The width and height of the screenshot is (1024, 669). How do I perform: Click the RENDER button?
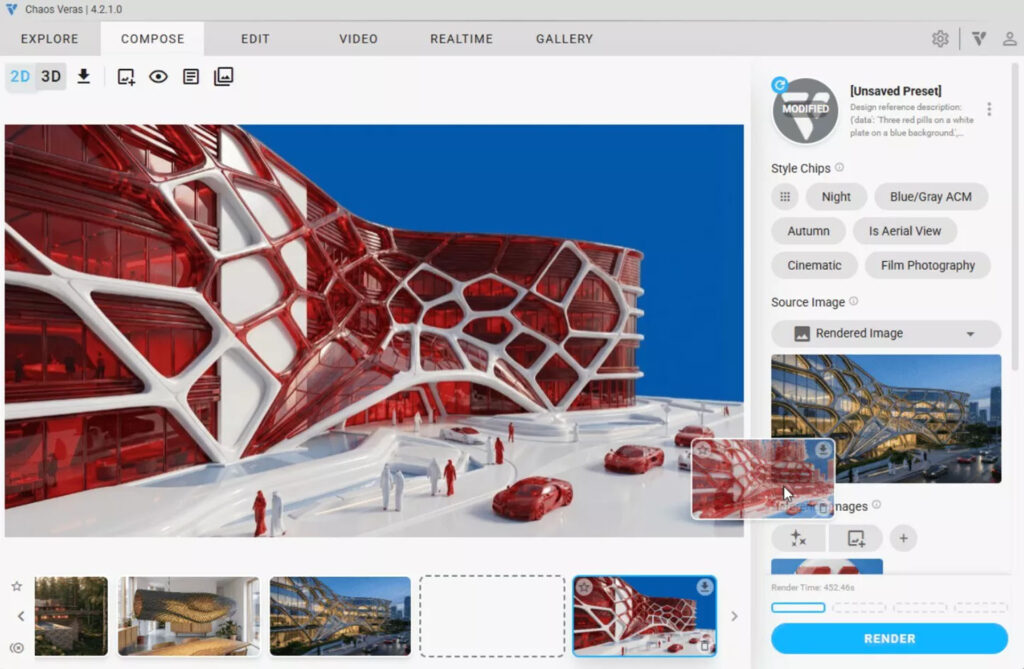click(x=888, y=639)
